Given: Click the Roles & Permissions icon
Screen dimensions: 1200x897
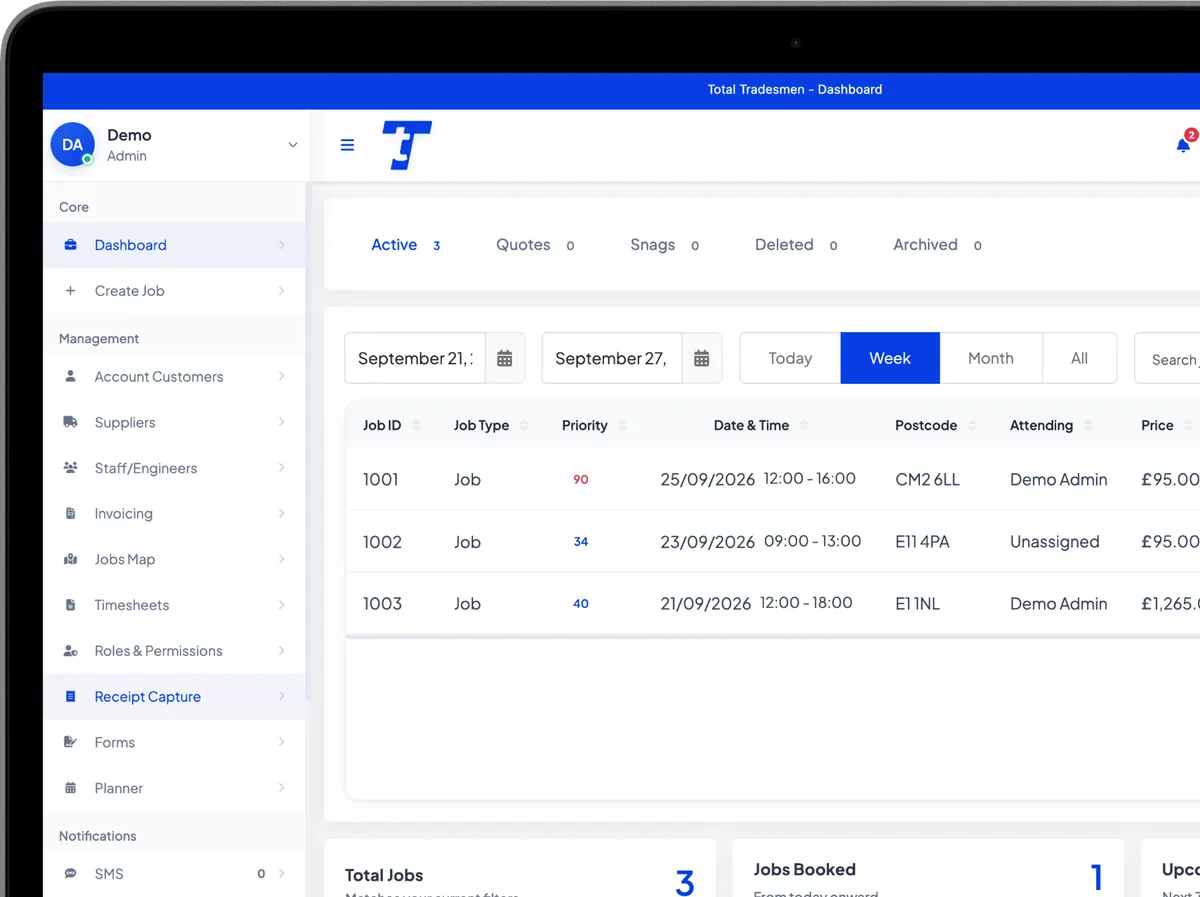Looking at the screenshot, I should [x=70, y=651].
